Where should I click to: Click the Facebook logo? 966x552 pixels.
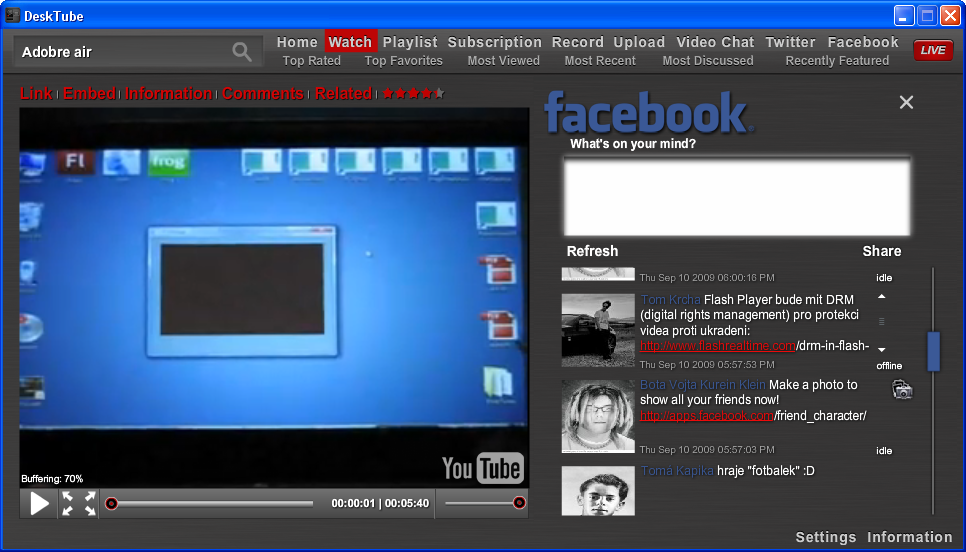(648, 112)
